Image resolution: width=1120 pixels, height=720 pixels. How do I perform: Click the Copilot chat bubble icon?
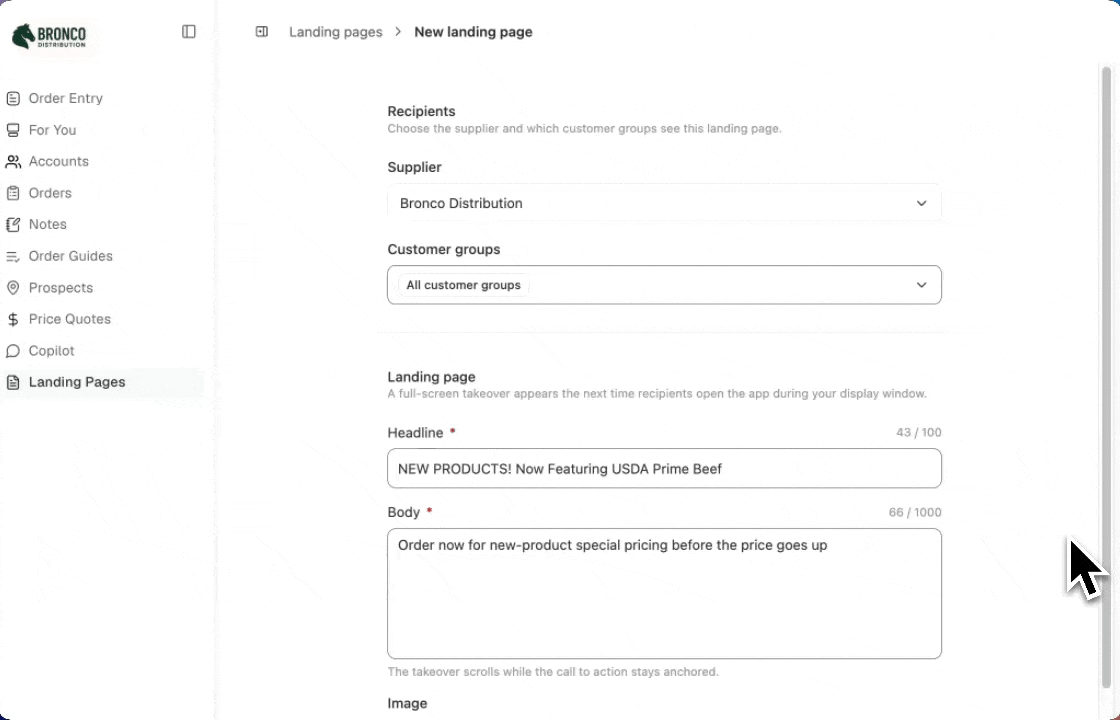point(13,351)
